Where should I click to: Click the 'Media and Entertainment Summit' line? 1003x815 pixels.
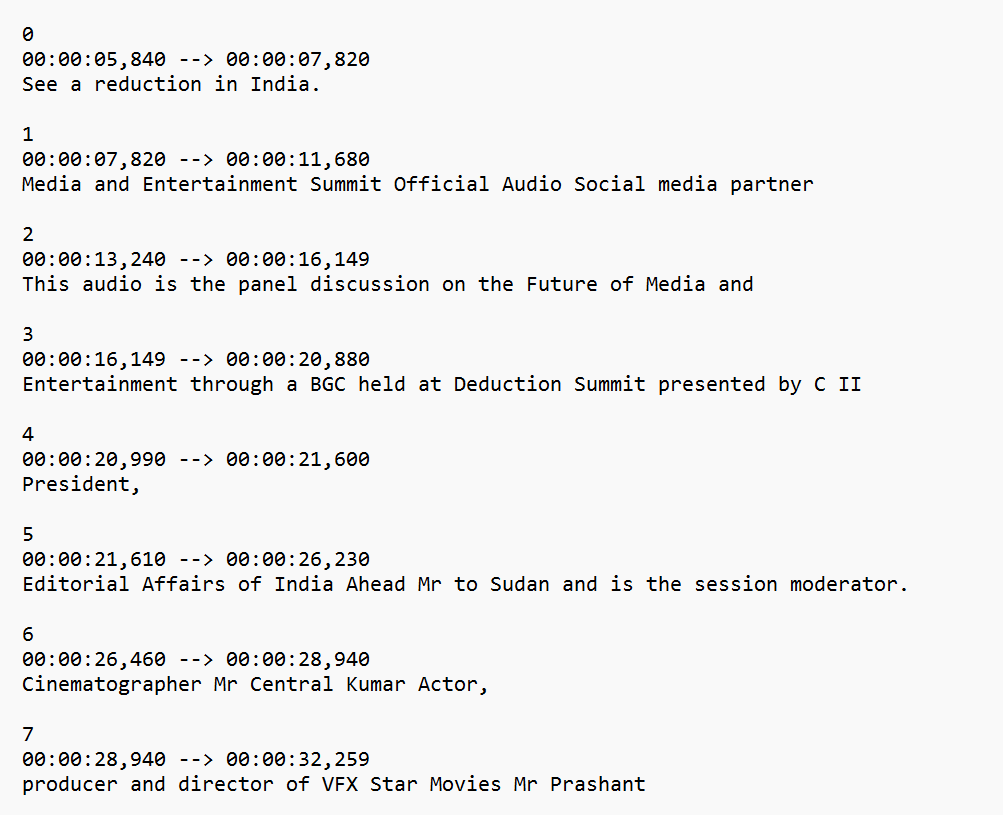pyautogui.click(x=418, y=184)
